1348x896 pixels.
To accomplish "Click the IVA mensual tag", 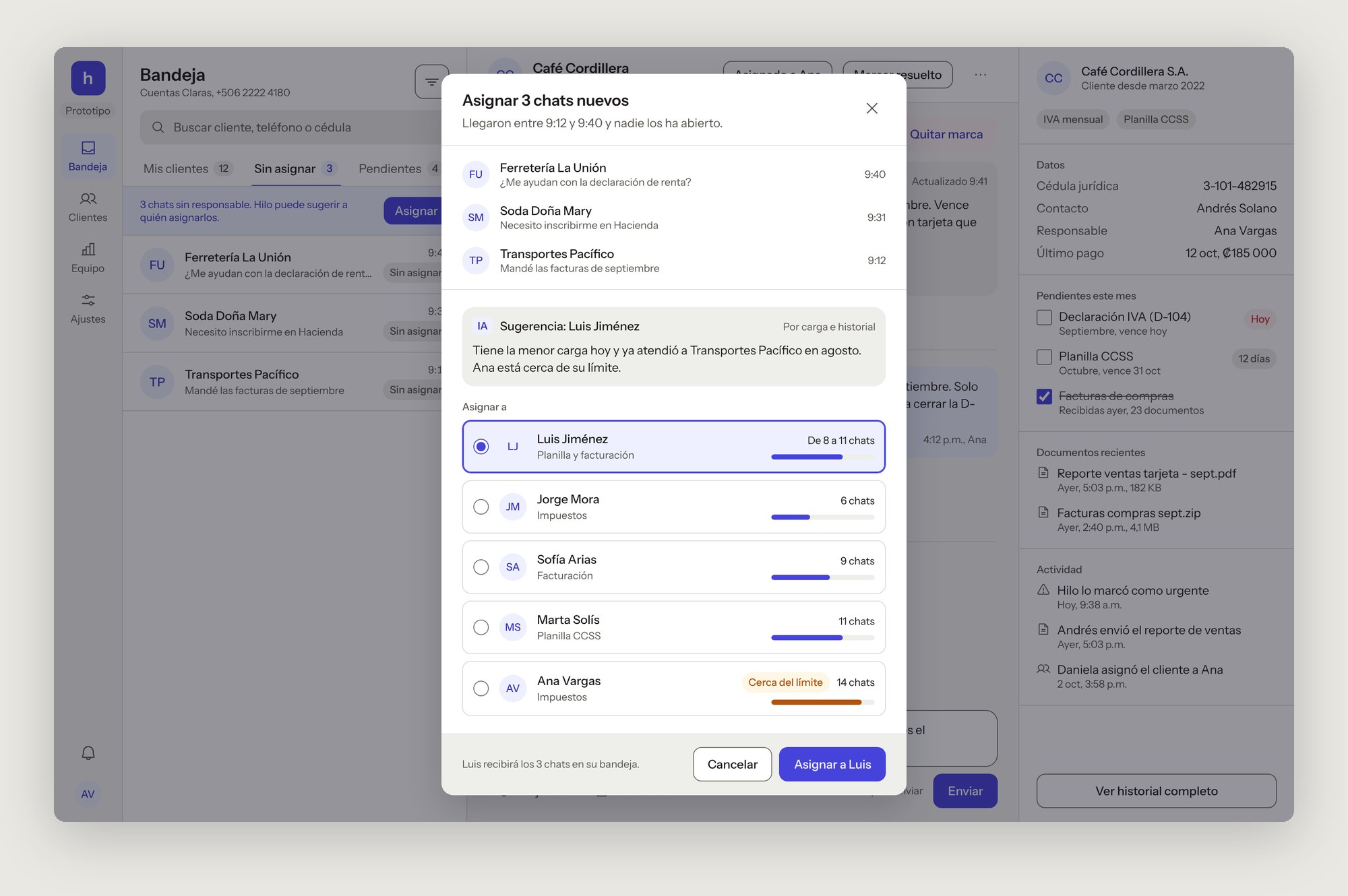I will click(x=1073, y=119).
